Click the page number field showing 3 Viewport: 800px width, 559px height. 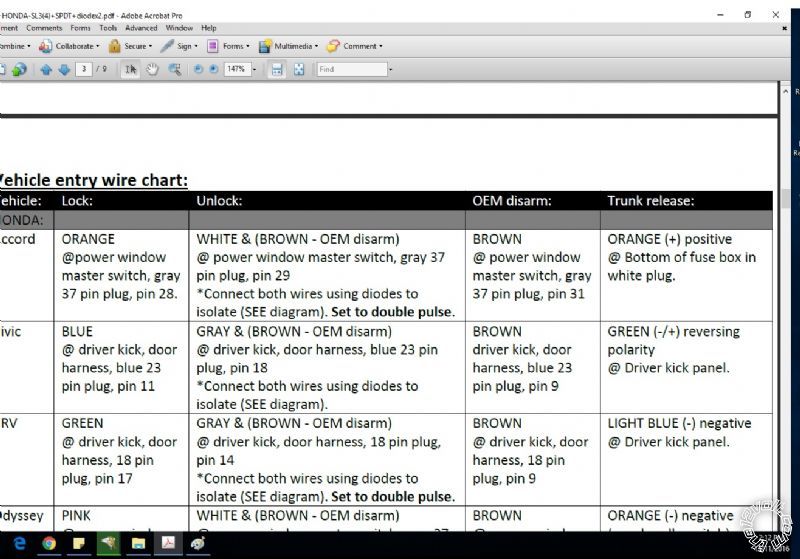84,69
